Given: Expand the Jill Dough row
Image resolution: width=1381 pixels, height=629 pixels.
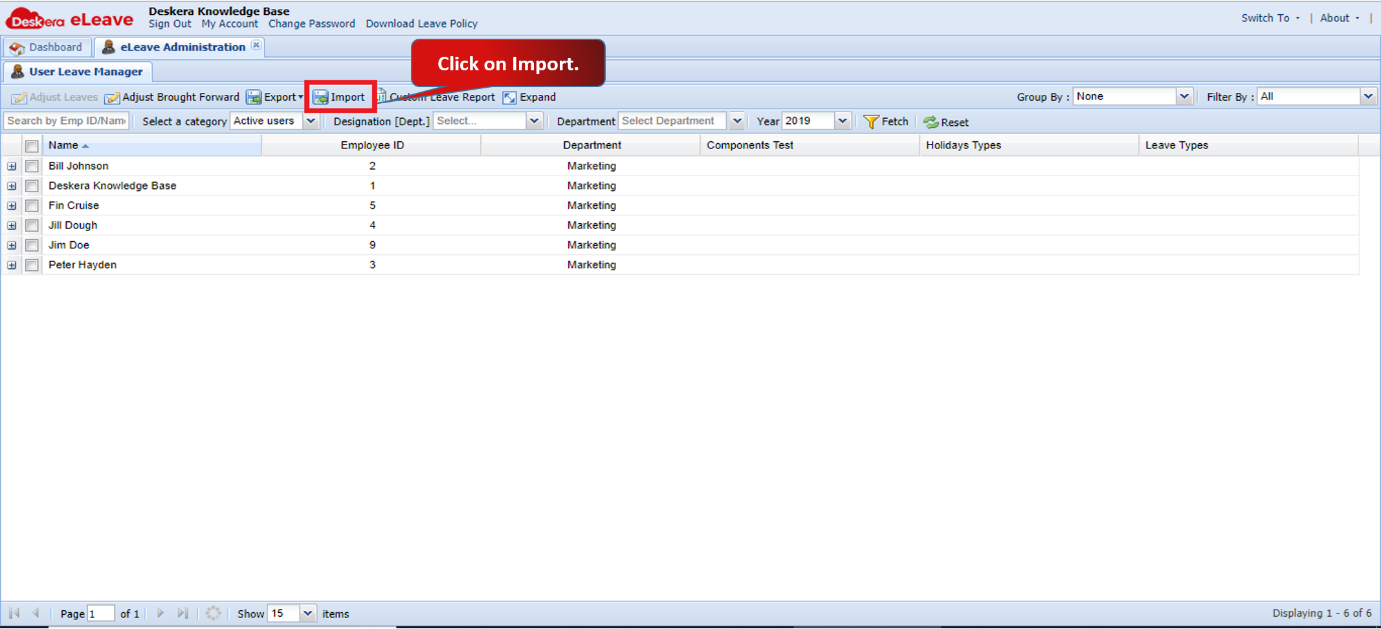Looking at the screenshot, I should 12,226.
